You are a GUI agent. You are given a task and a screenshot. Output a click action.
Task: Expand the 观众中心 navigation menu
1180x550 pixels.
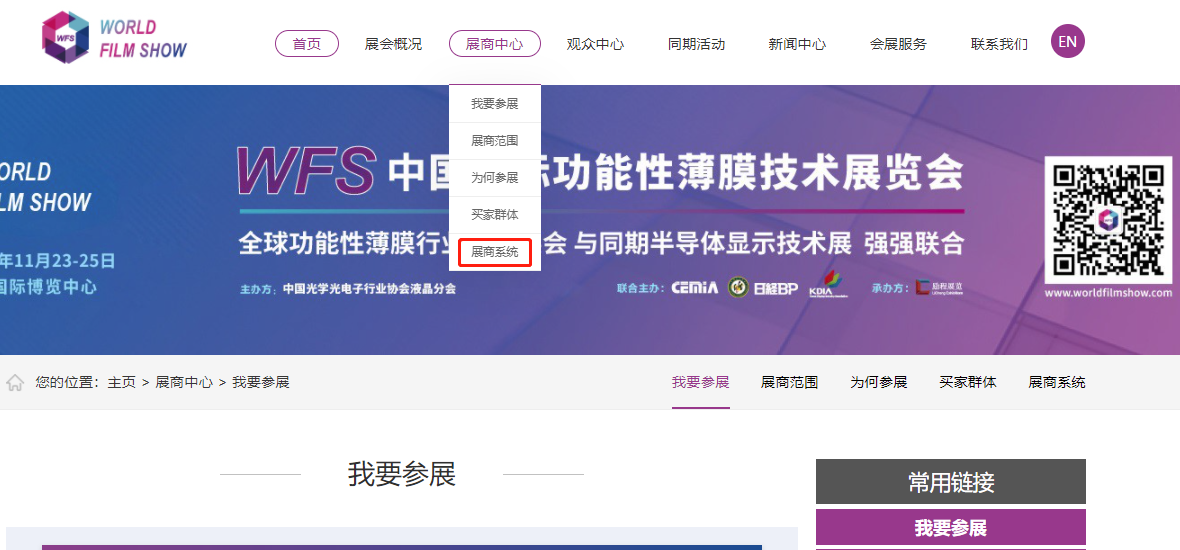(x=595, y=44)
